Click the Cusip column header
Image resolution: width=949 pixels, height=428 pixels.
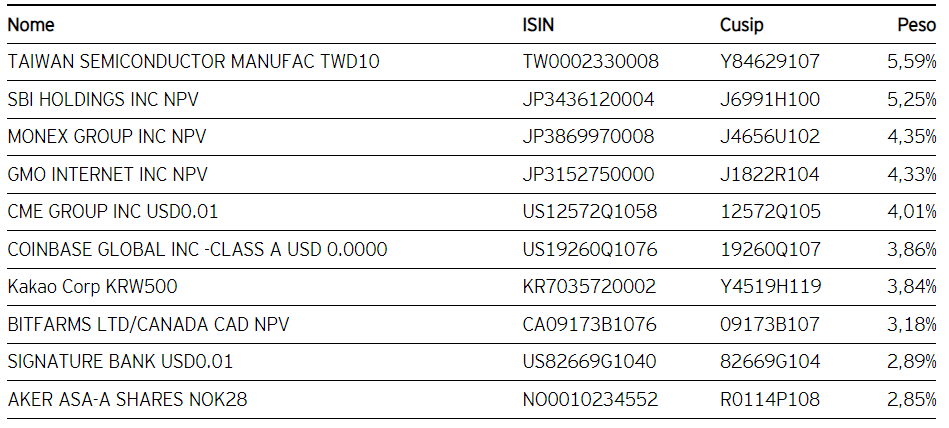click(x=742, y=25)
